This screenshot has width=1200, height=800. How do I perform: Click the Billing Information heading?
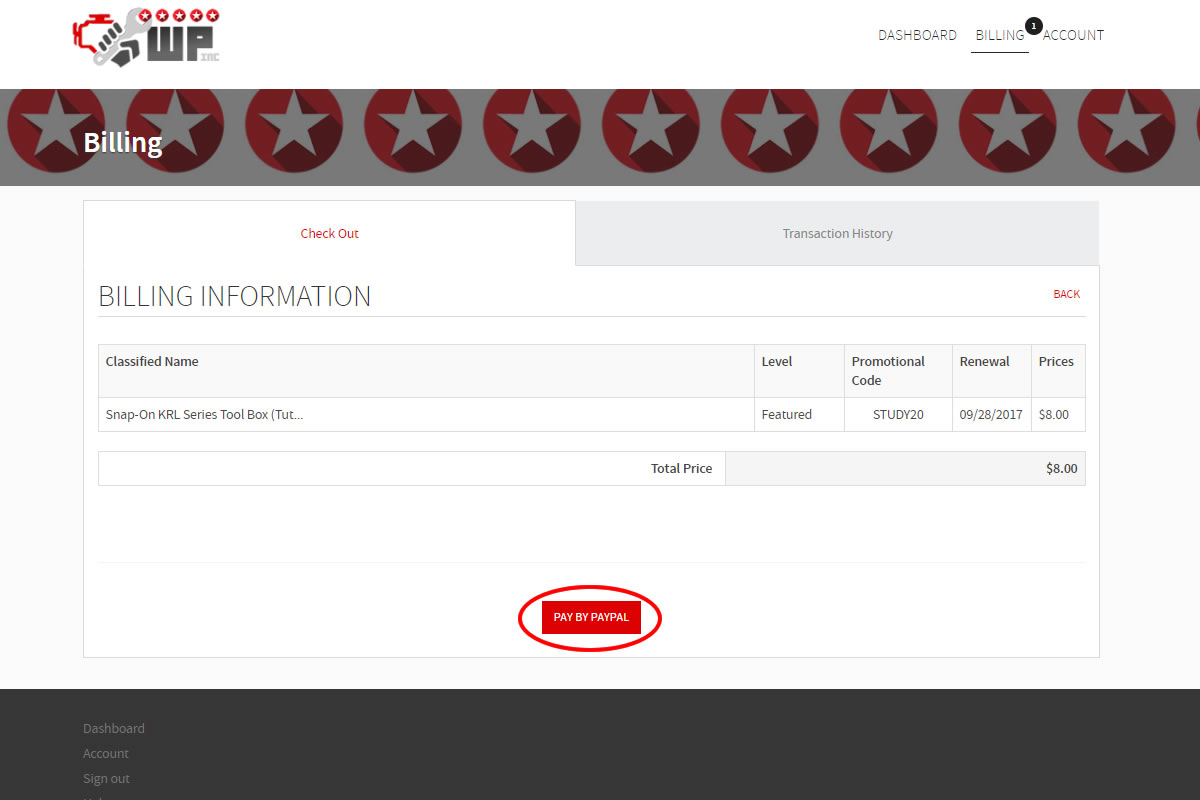[234, 296]
